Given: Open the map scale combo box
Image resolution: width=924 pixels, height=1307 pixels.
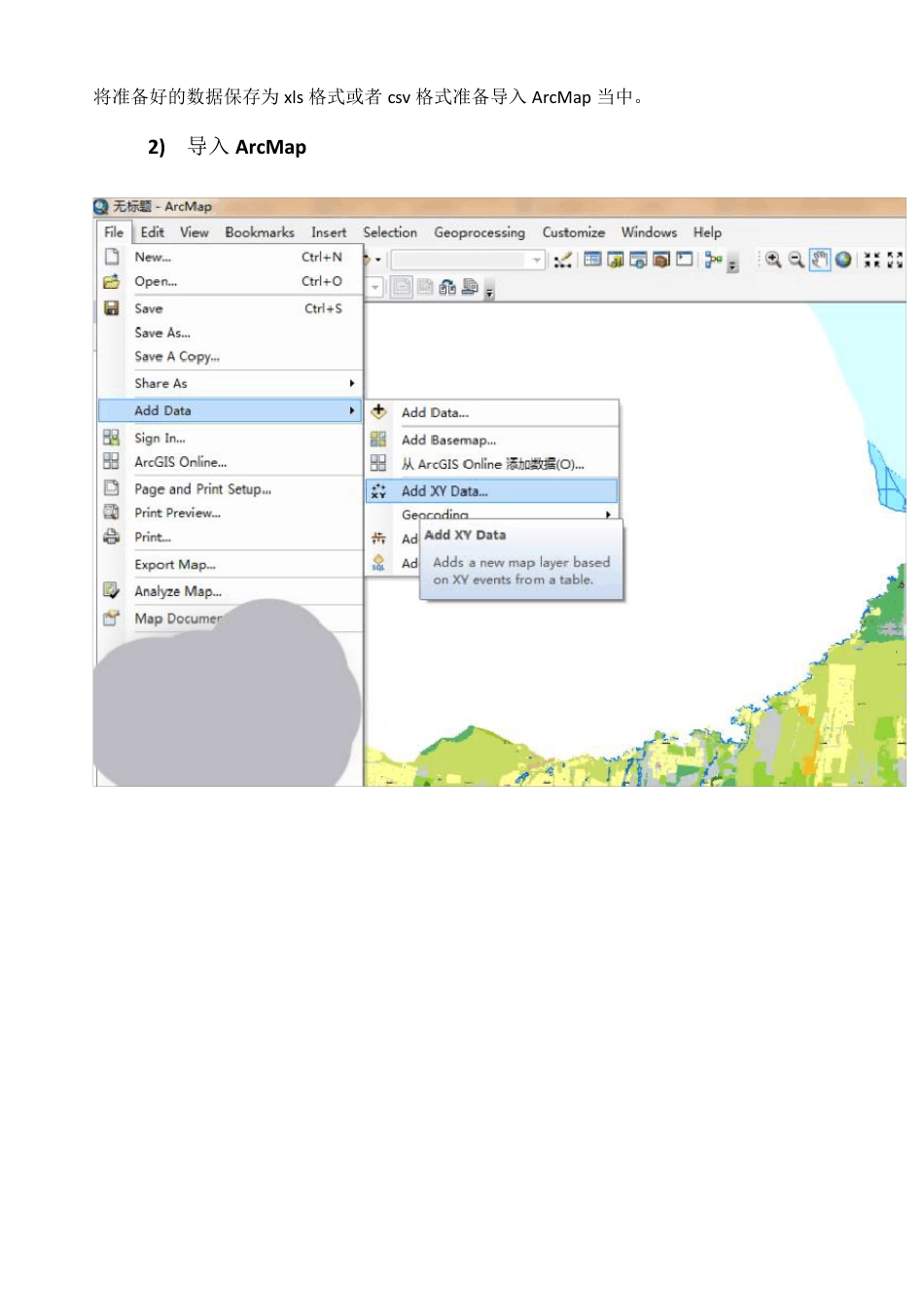Looking at the screenshot, I should pos(467,260).
